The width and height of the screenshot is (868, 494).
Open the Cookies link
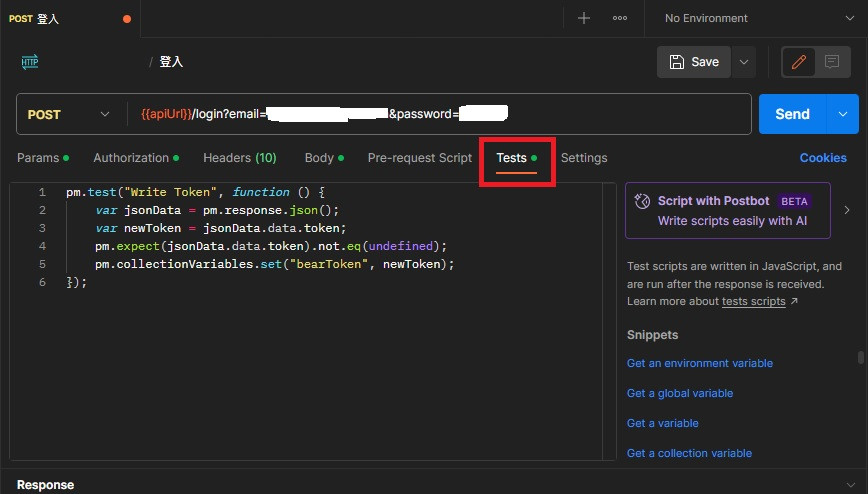tap(823, 158)
